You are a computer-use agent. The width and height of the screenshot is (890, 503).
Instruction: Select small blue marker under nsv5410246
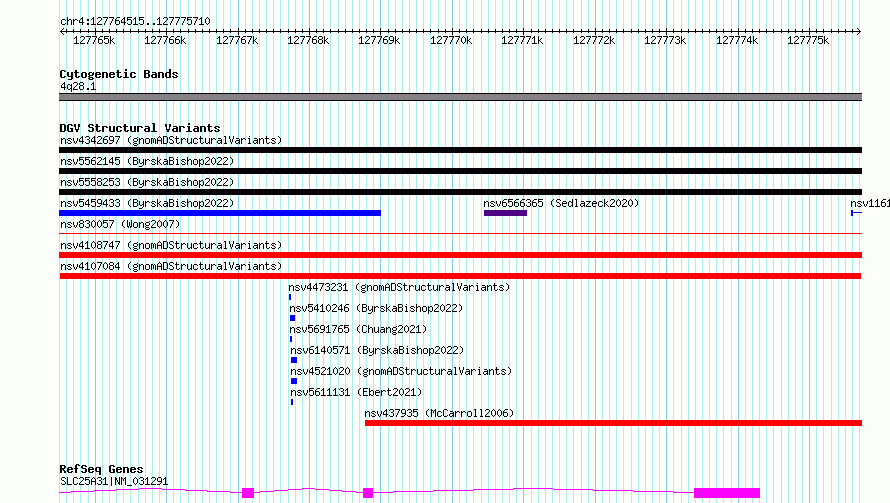pyautogui.click(x=292, y=318)
